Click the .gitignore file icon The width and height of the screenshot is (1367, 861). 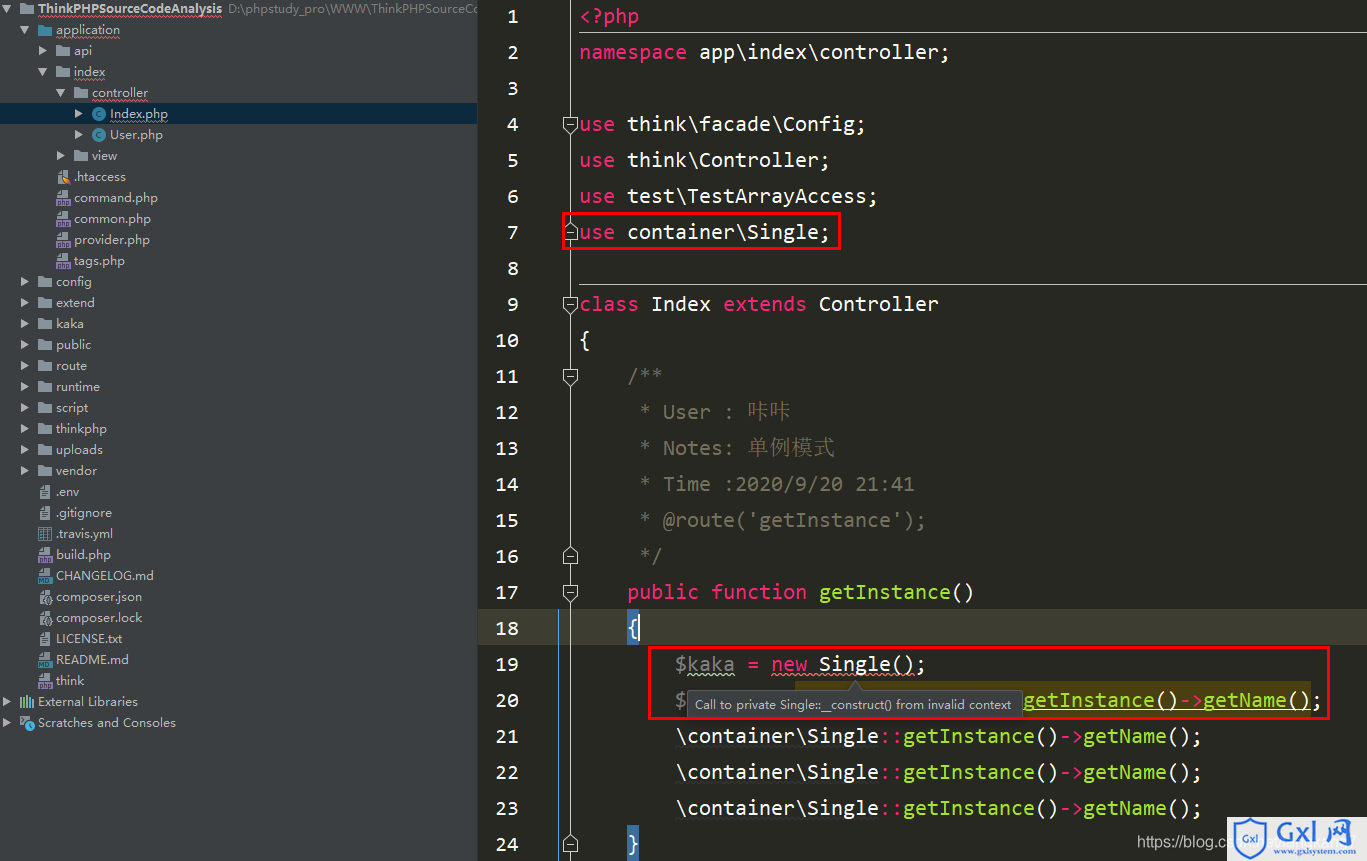point(45,513)
